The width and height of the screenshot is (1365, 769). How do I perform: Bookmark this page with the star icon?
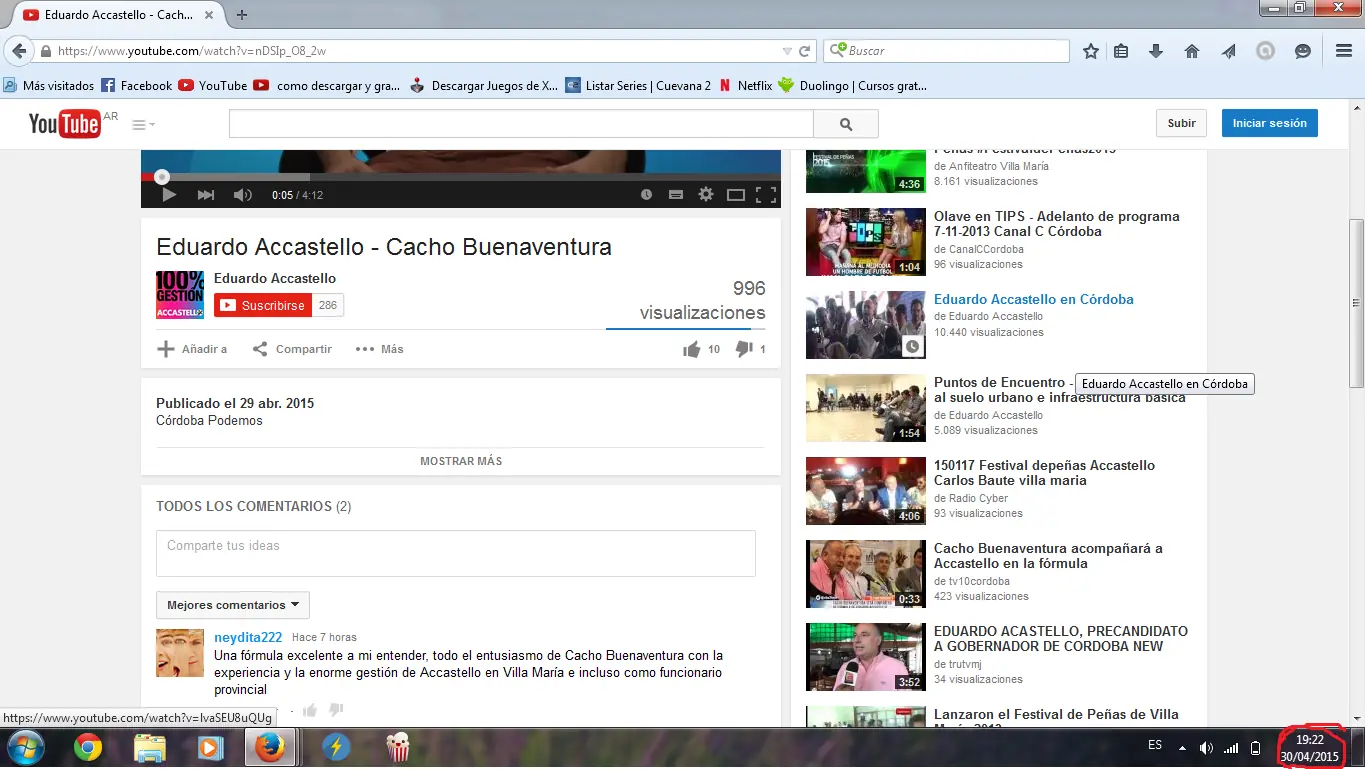coord(1091,51)
